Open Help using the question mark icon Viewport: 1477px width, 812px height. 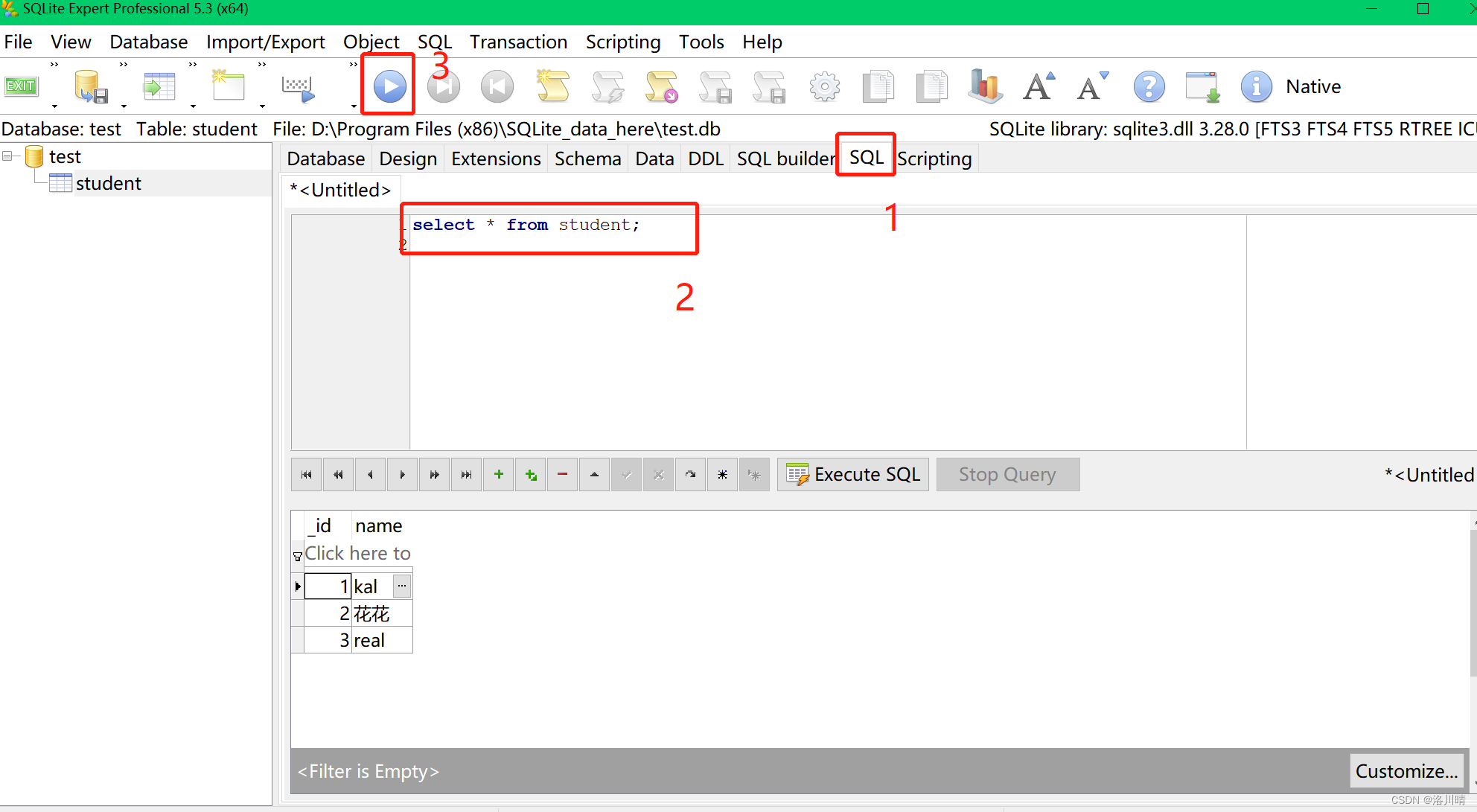pyautogui.click(x=1149, y=86)
